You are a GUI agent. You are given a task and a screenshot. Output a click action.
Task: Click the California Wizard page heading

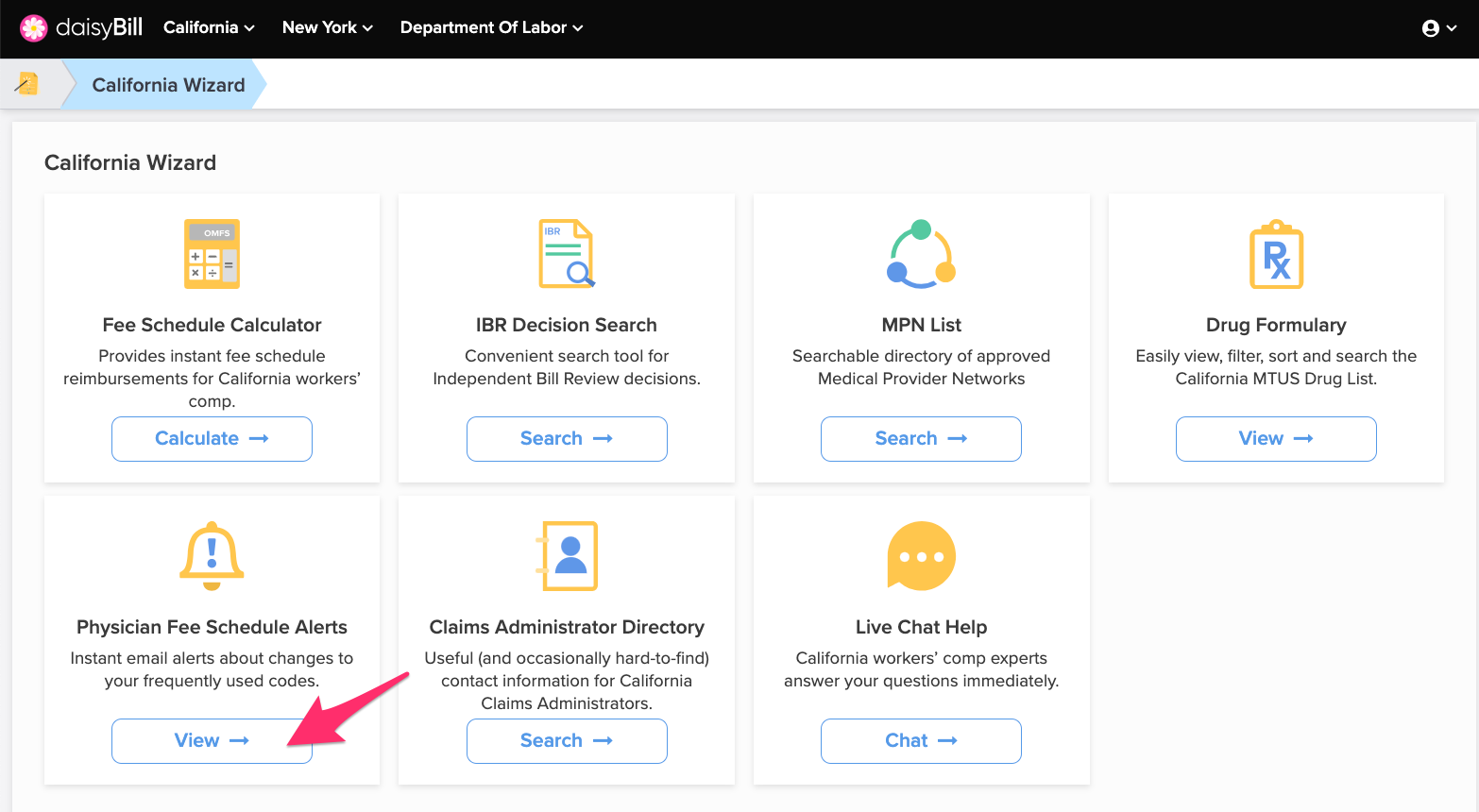coord(130,162)
